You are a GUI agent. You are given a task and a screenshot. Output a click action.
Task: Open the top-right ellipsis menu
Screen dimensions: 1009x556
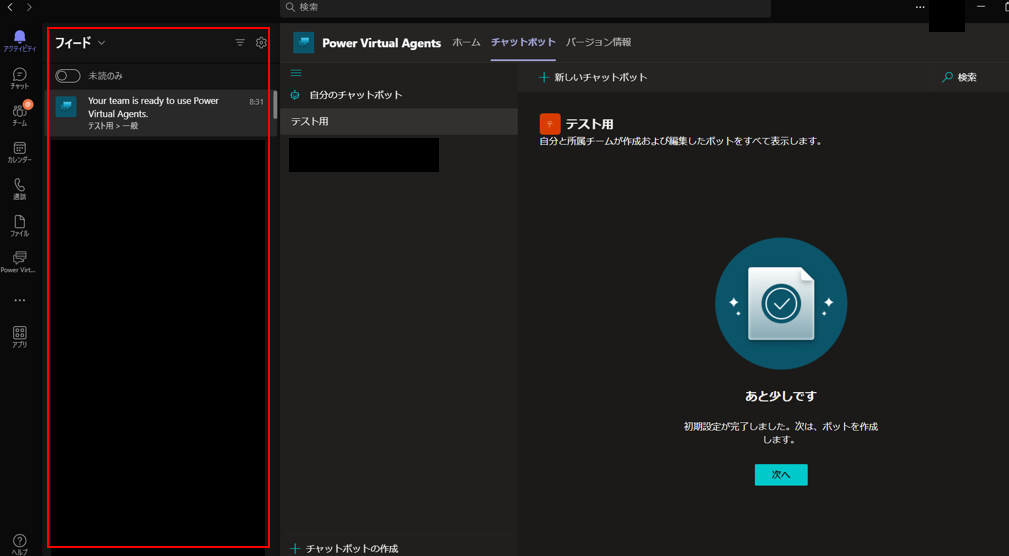click(x=920, y=7)
